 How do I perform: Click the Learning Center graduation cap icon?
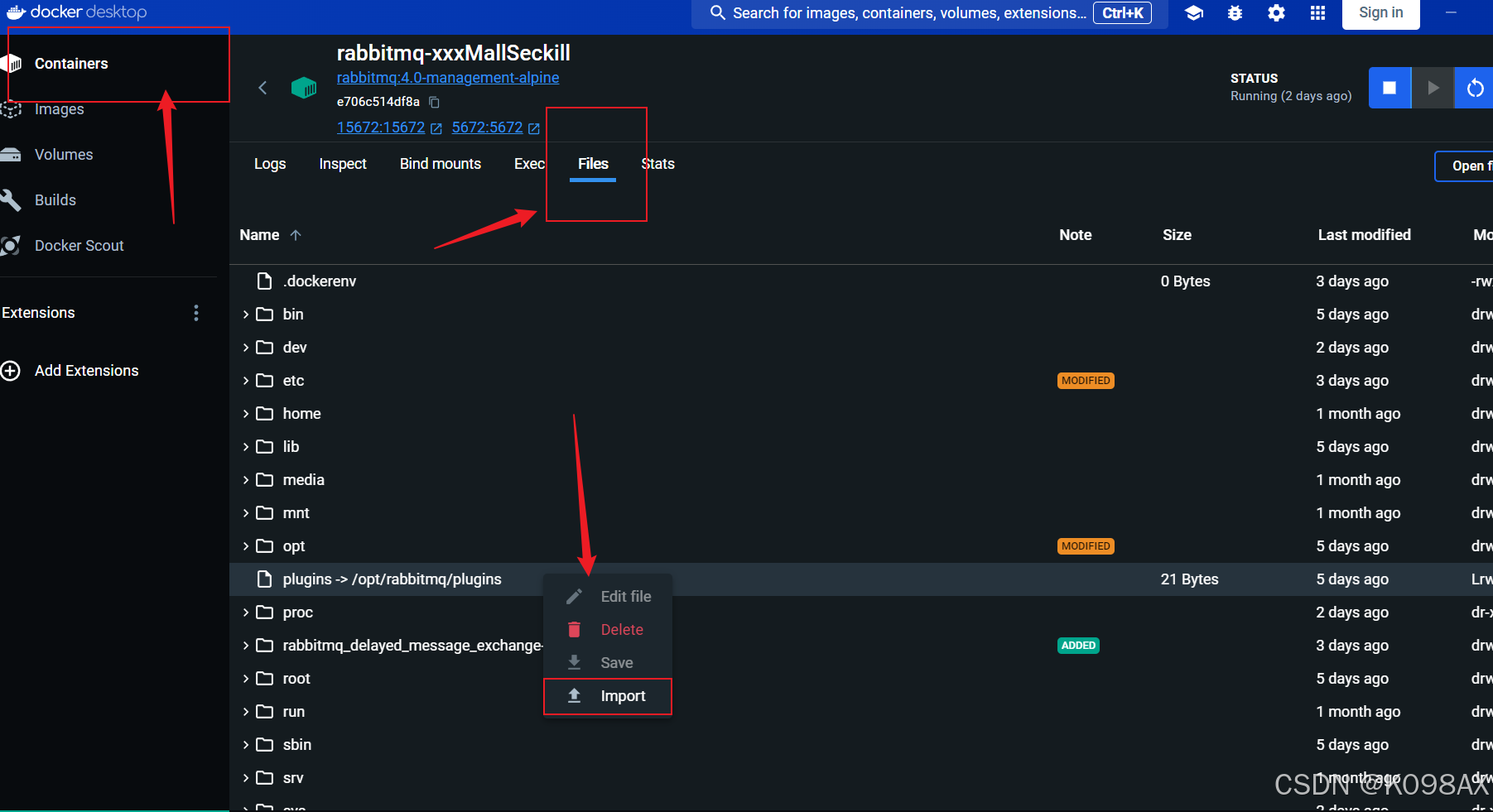[1193, 13]
